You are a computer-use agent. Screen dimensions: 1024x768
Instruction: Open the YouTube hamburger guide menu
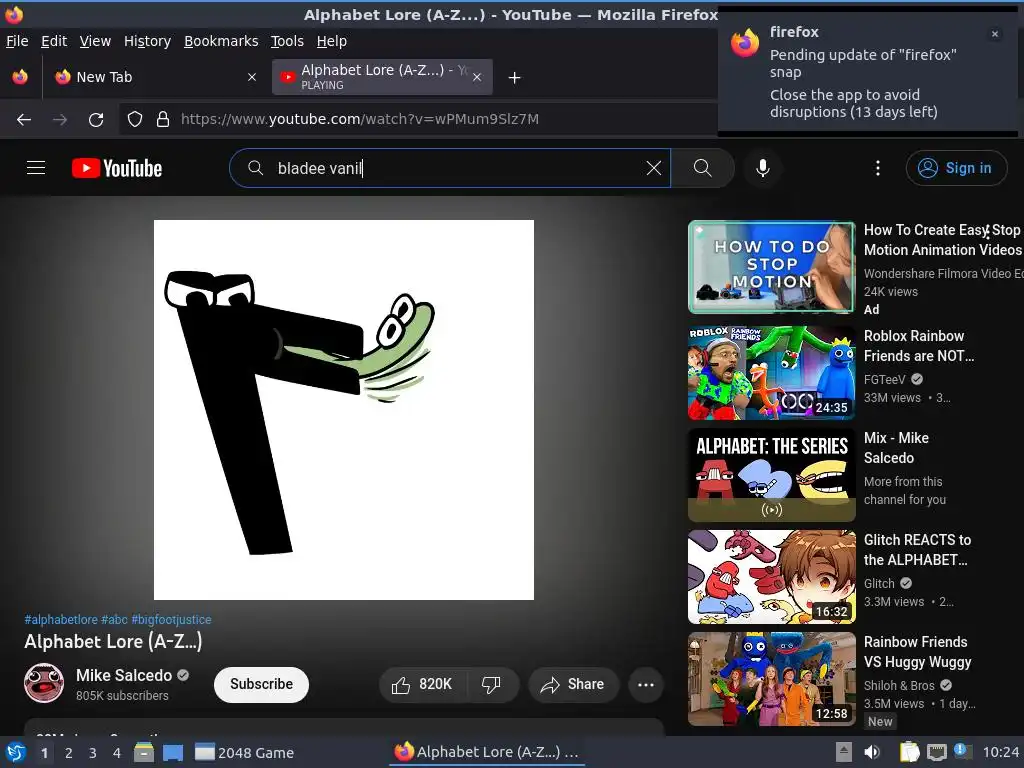[x=36, y=168]
